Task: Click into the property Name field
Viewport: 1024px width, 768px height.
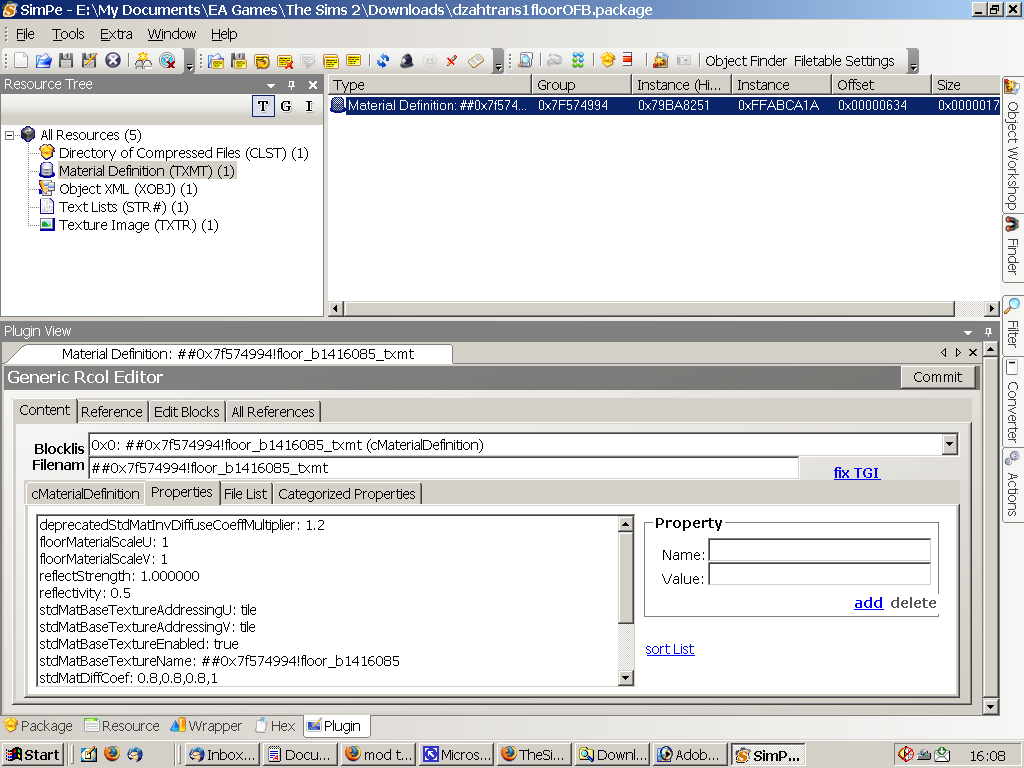Action: click(820, 551)
